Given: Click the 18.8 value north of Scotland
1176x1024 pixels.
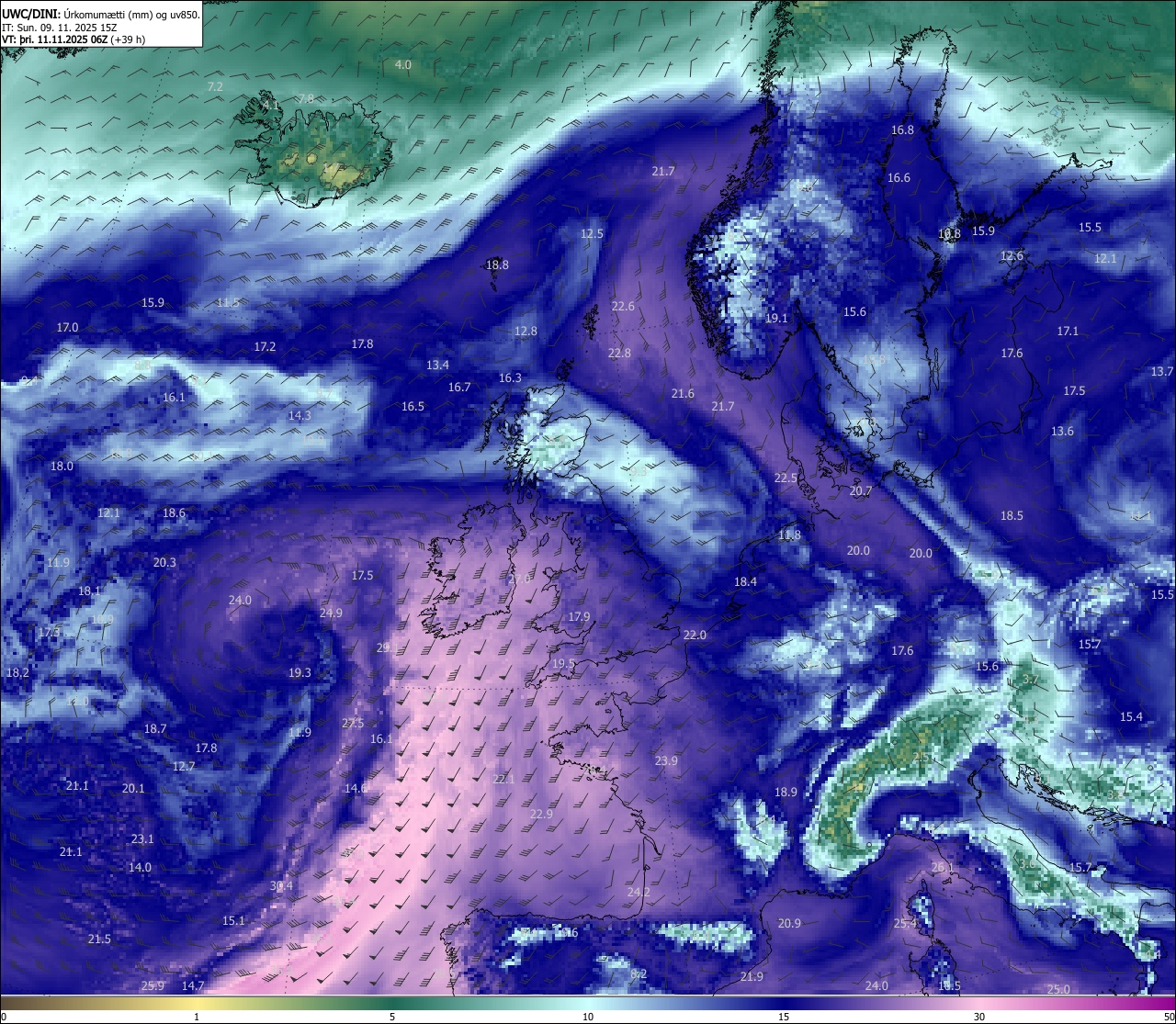Looking at the screenshot, I should [497, 265].
